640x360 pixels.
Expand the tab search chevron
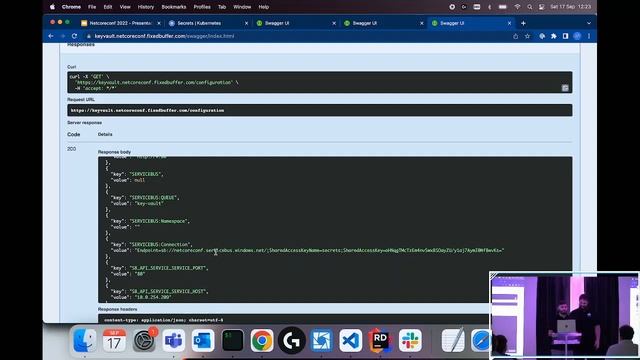(589, 23)
